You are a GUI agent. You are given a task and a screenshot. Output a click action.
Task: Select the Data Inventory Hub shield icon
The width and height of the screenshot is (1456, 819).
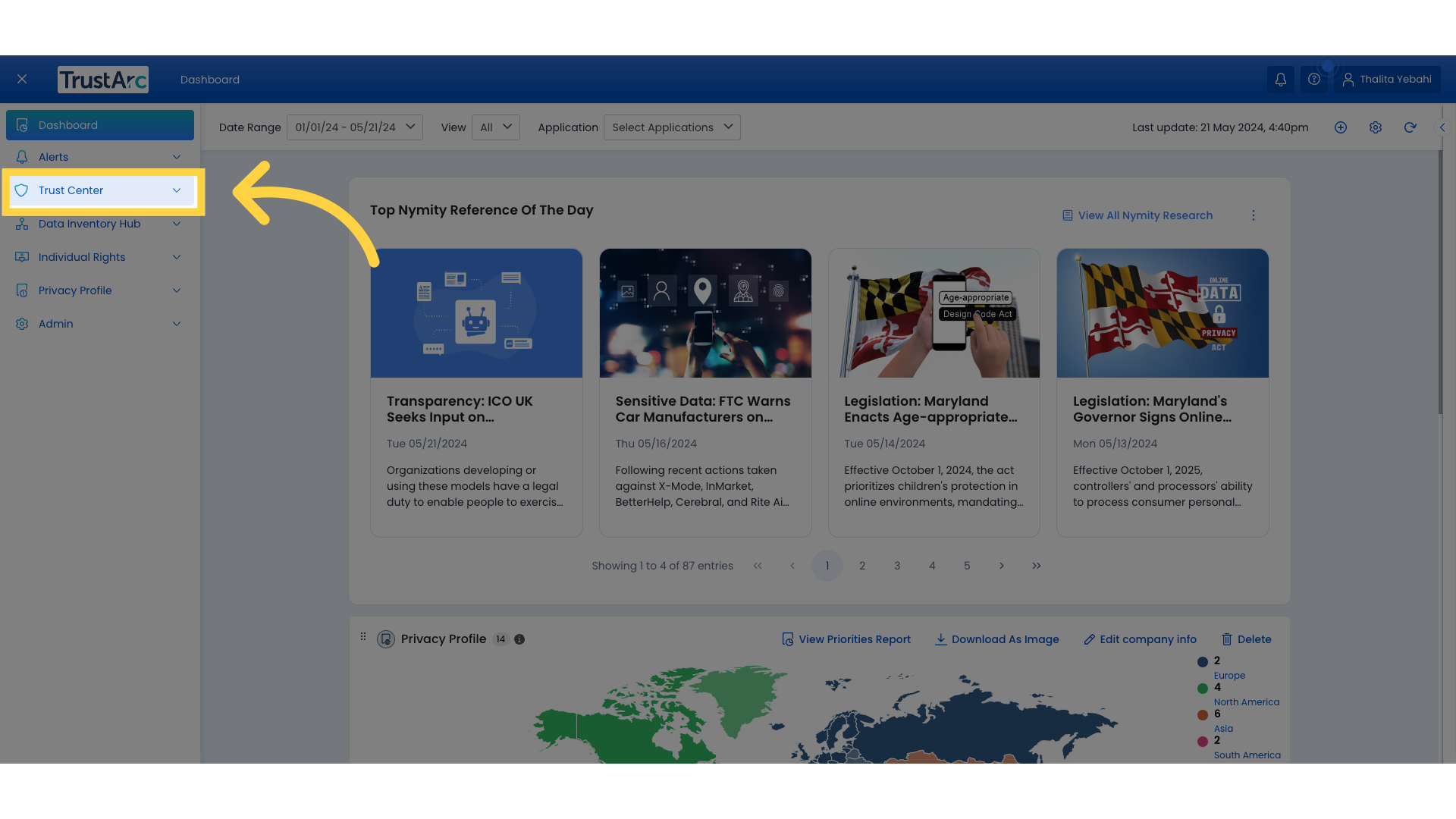pyautogui.click(x=20, y=224)
